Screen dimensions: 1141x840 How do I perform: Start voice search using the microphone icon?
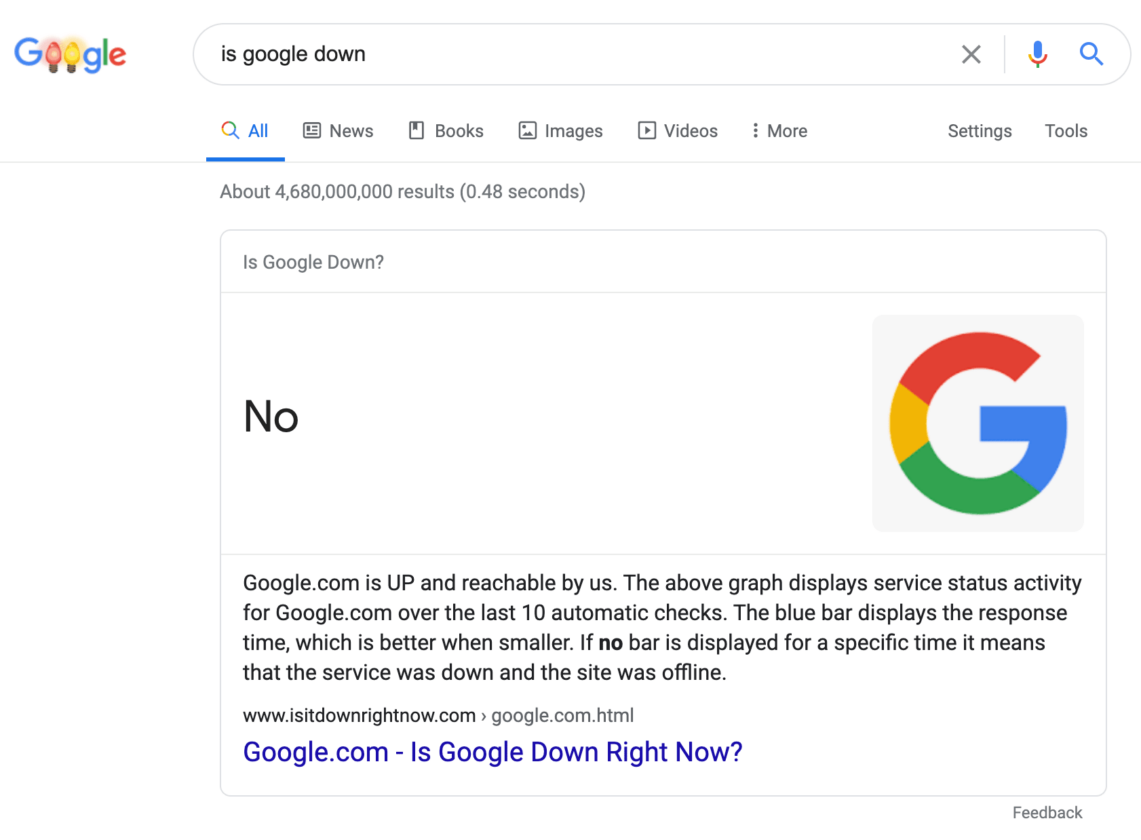click(1037, 54)
